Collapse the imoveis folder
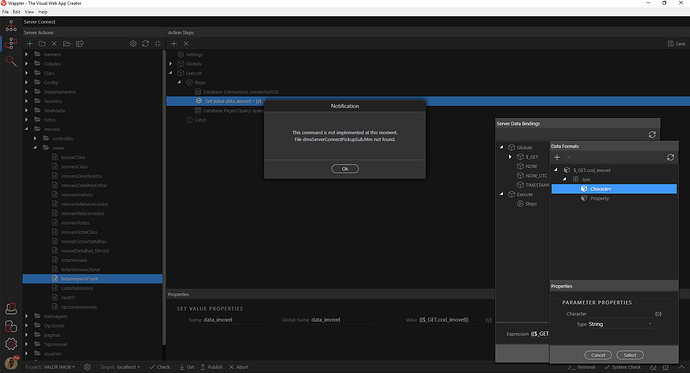Screen dimensions: 690x373 click(x=26, y=129)
